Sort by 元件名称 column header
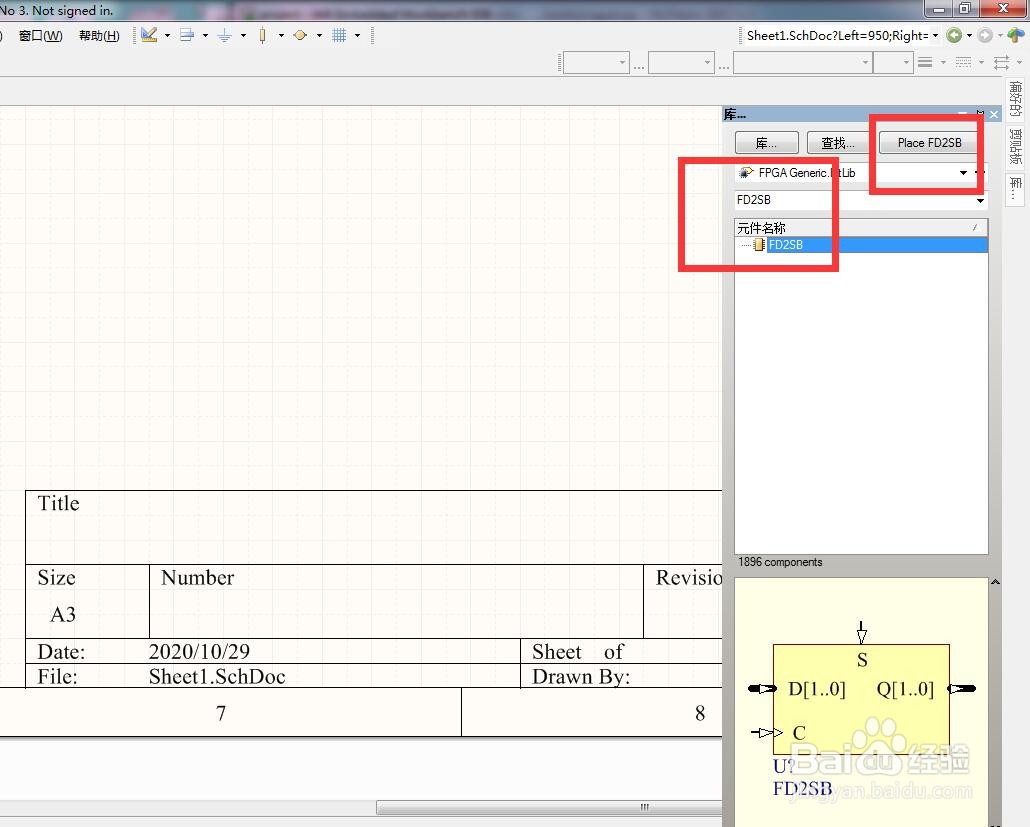The image size is (1030, 827). pos(861,228)
